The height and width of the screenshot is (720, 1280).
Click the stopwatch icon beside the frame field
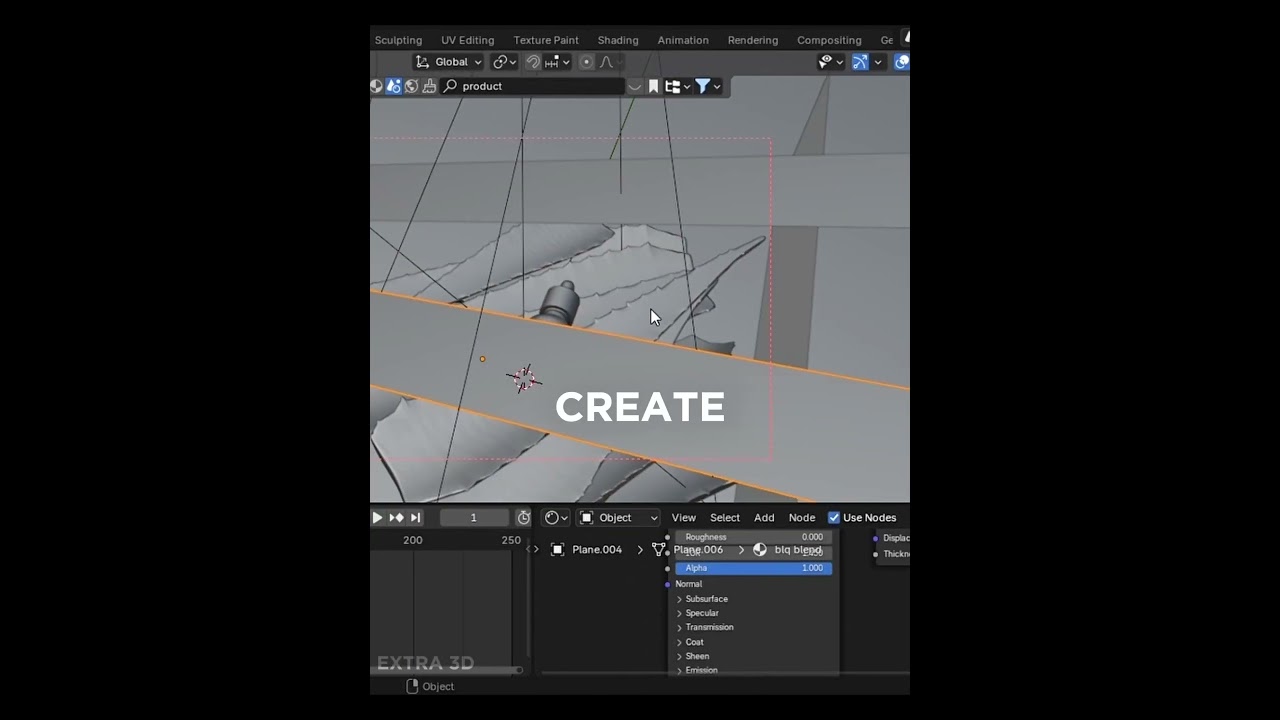click(524, 517)
